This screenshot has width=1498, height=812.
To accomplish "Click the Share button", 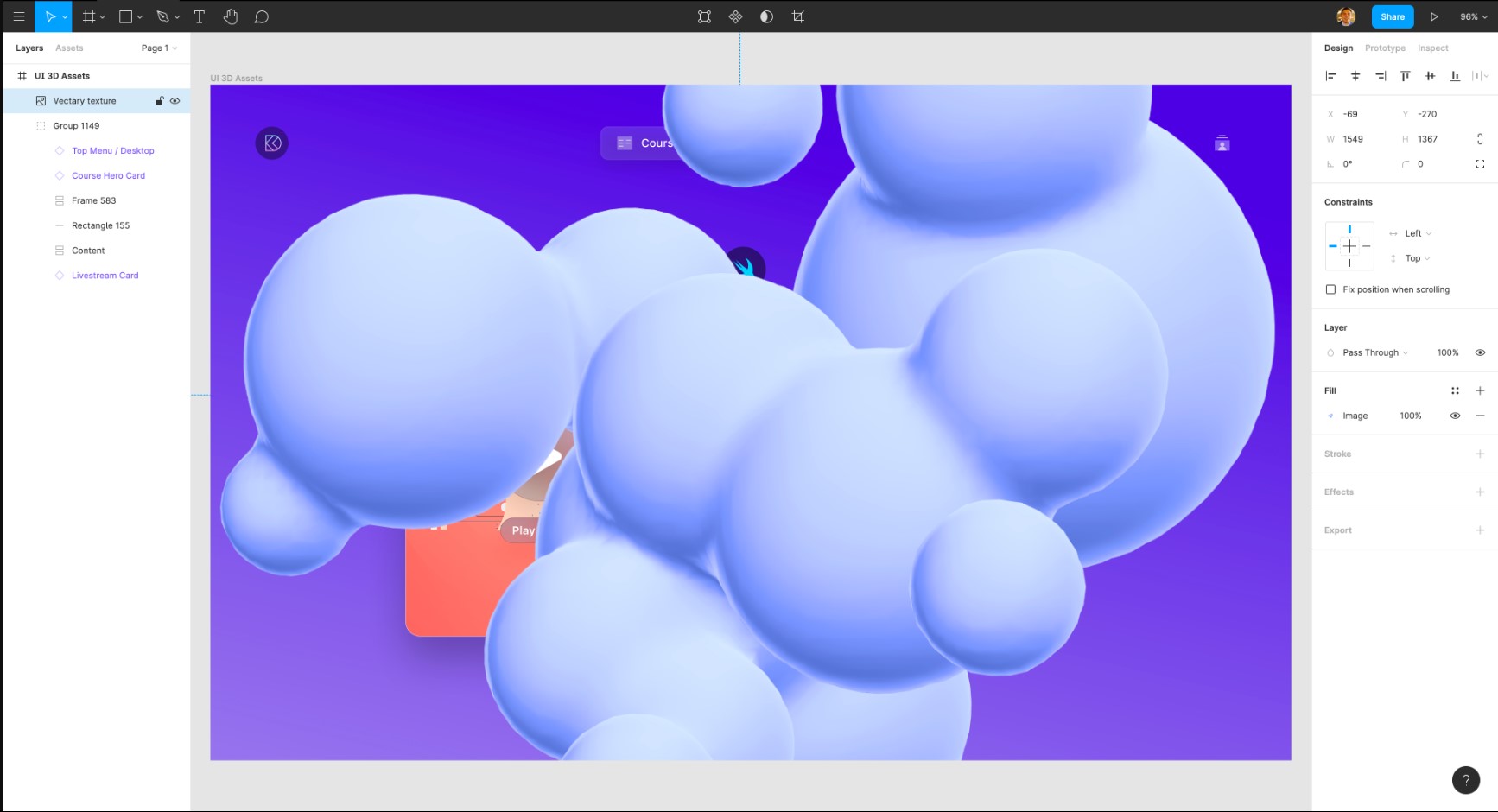I will pyautogui.click(x=1392, y=16).
